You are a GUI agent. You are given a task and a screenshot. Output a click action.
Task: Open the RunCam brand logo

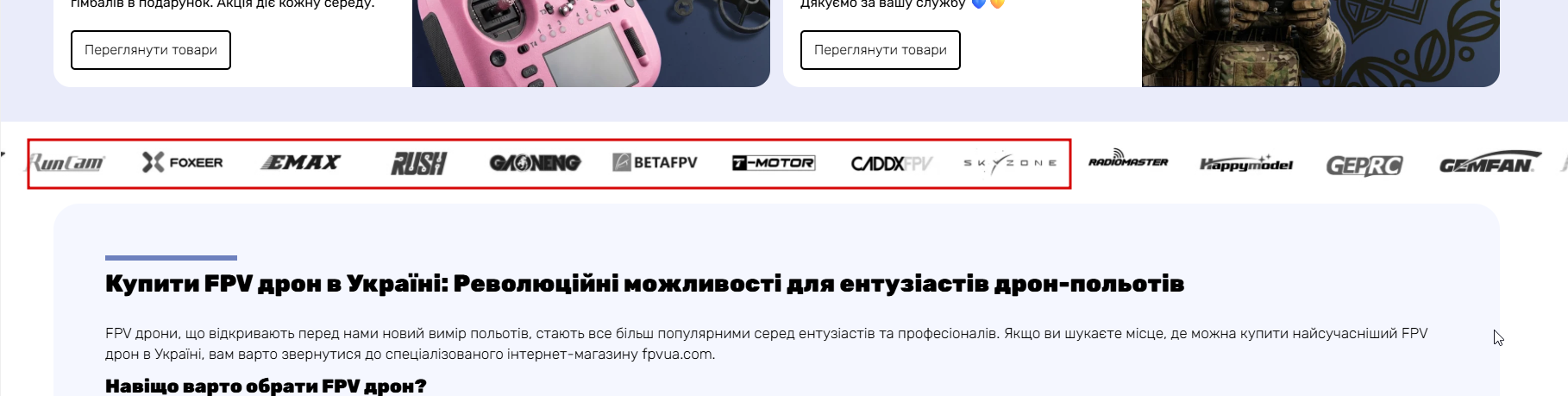click(67, 162)
